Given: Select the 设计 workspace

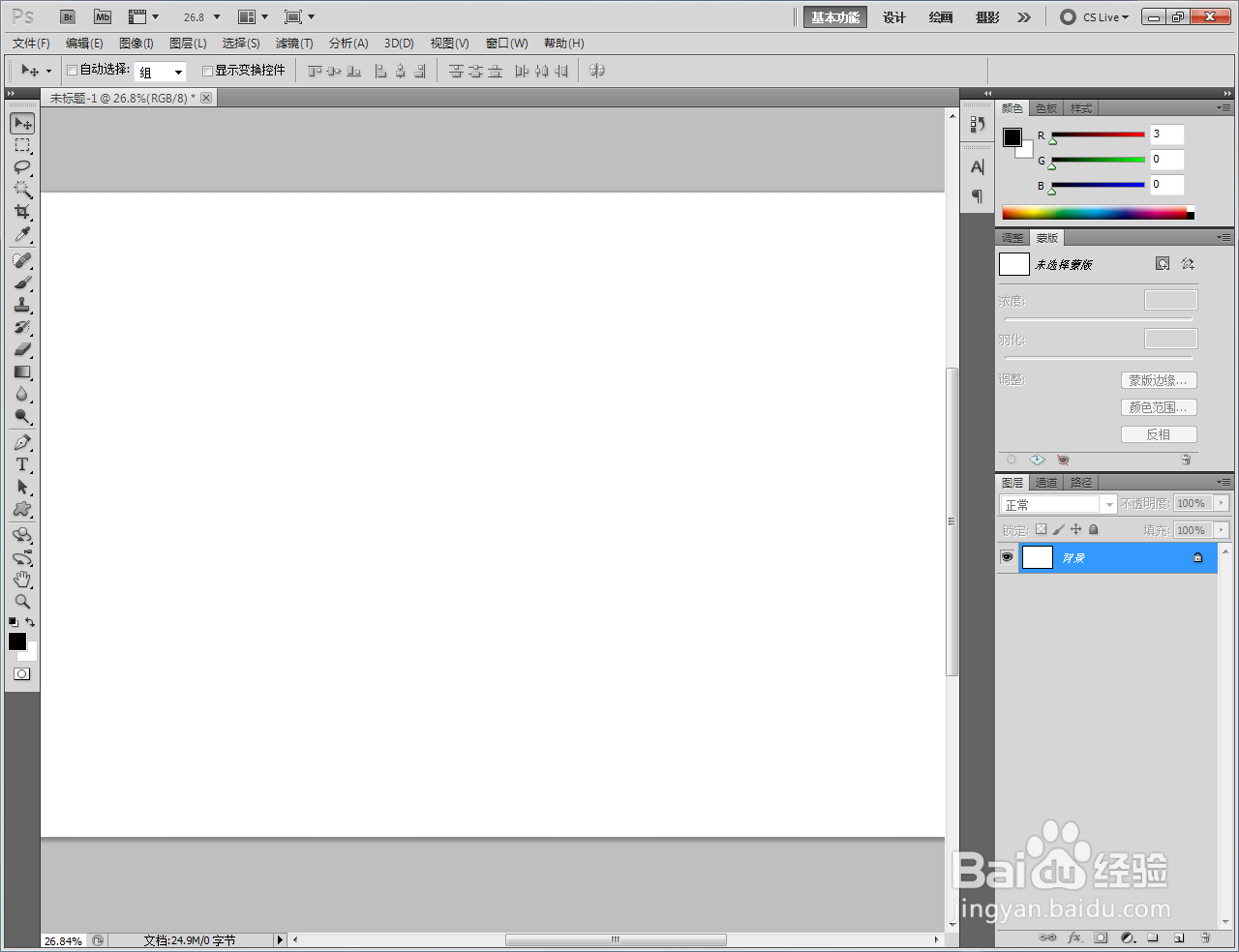Looking at the screenshot, I should point(894,17).
